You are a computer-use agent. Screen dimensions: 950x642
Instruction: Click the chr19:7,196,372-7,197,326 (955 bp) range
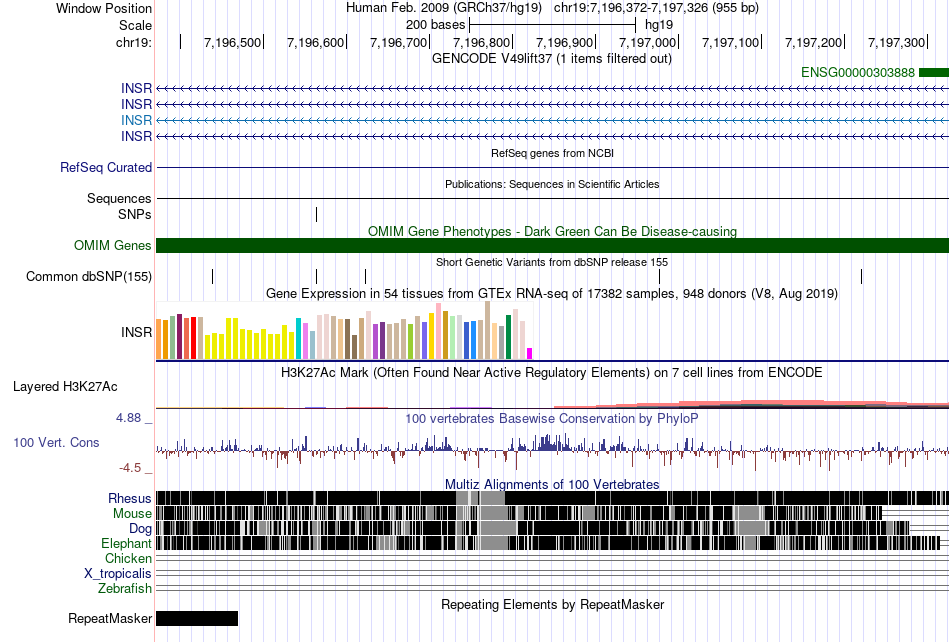(656, 8)
